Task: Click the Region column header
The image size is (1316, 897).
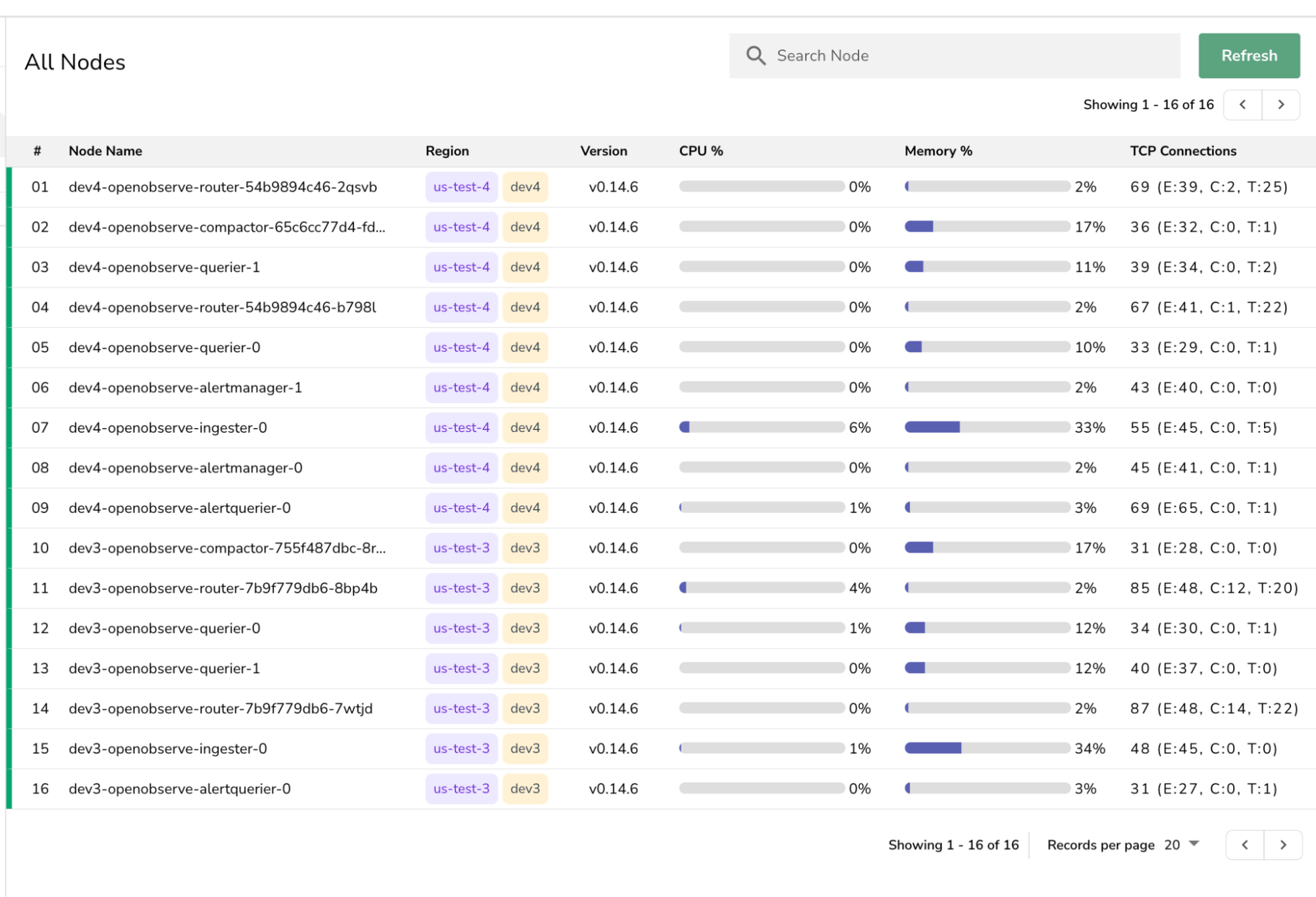Action: click(x=447, y=151)
